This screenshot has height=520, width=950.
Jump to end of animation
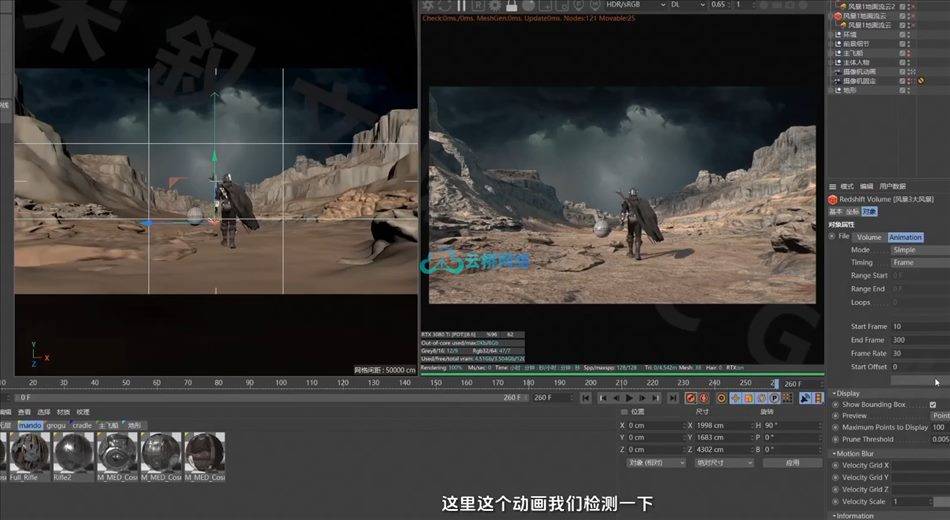click(x=673, y=398)
